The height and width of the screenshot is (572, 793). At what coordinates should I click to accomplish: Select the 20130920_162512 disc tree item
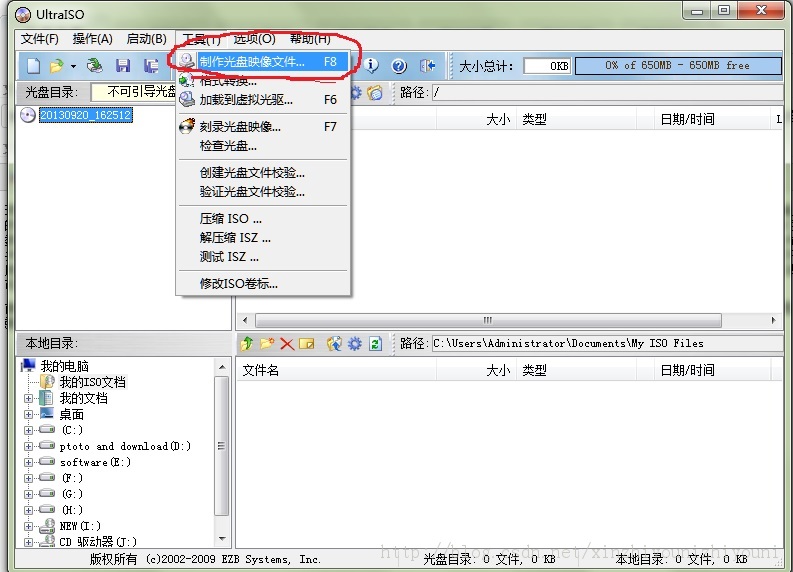point(86,115)
